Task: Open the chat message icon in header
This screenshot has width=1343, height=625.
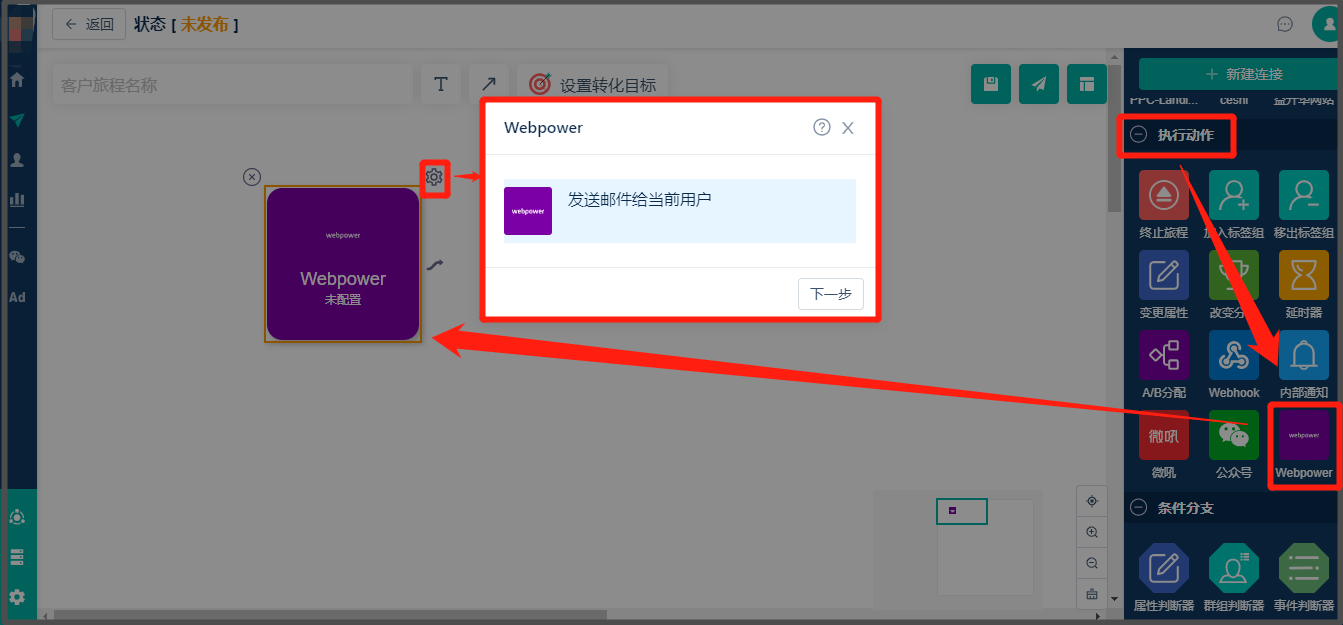Action: tap(1285, 24)
